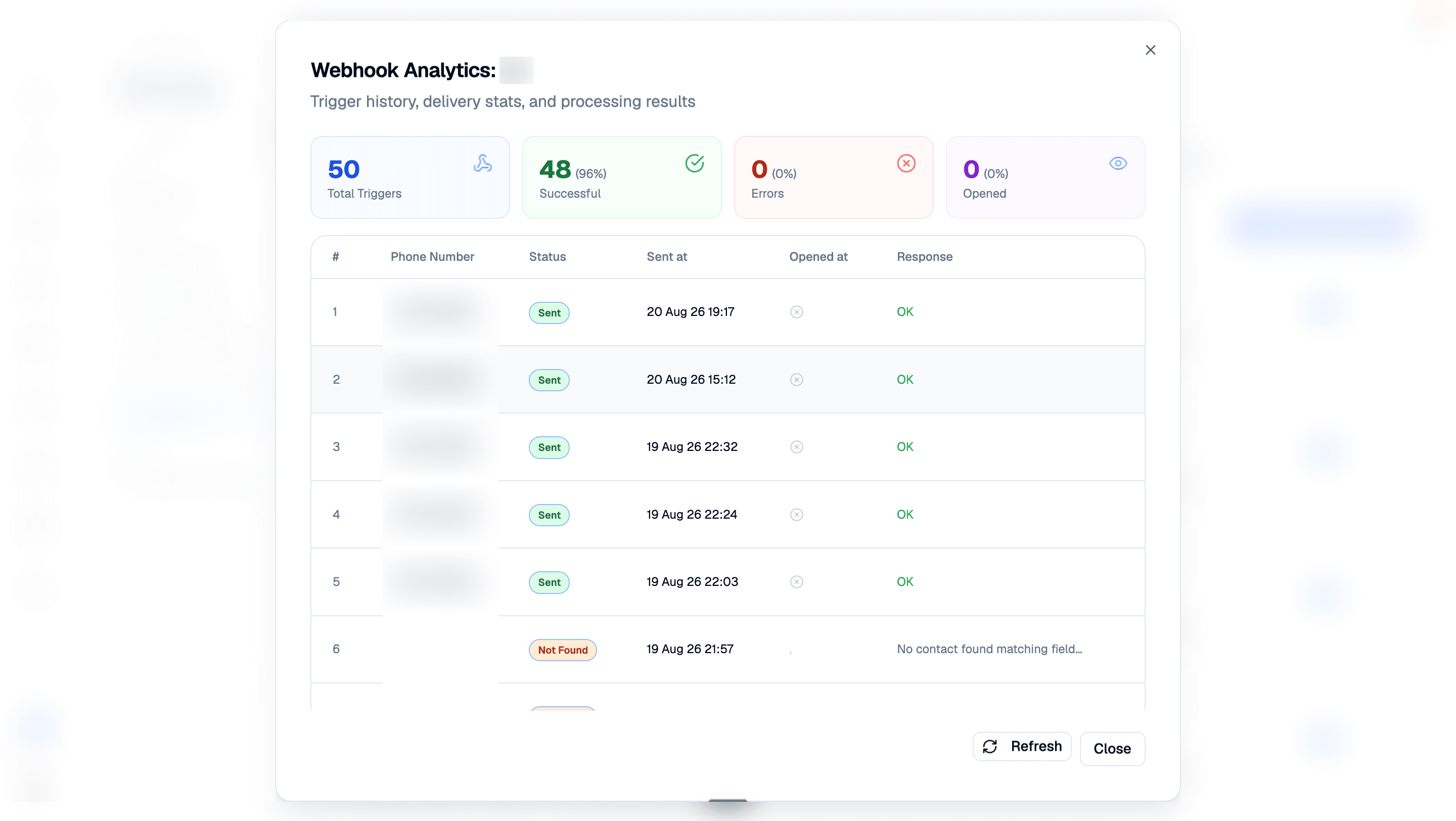1456x821 pixels.
Task: Click the Opened at column header
Action: click(x=818, y=256)
